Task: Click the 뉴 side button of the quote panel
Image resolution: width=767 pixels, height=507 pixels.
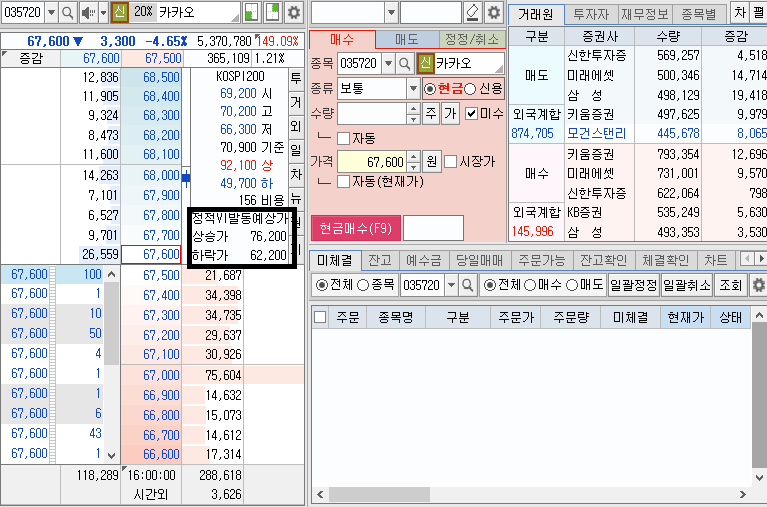Action: coord(296,198)
